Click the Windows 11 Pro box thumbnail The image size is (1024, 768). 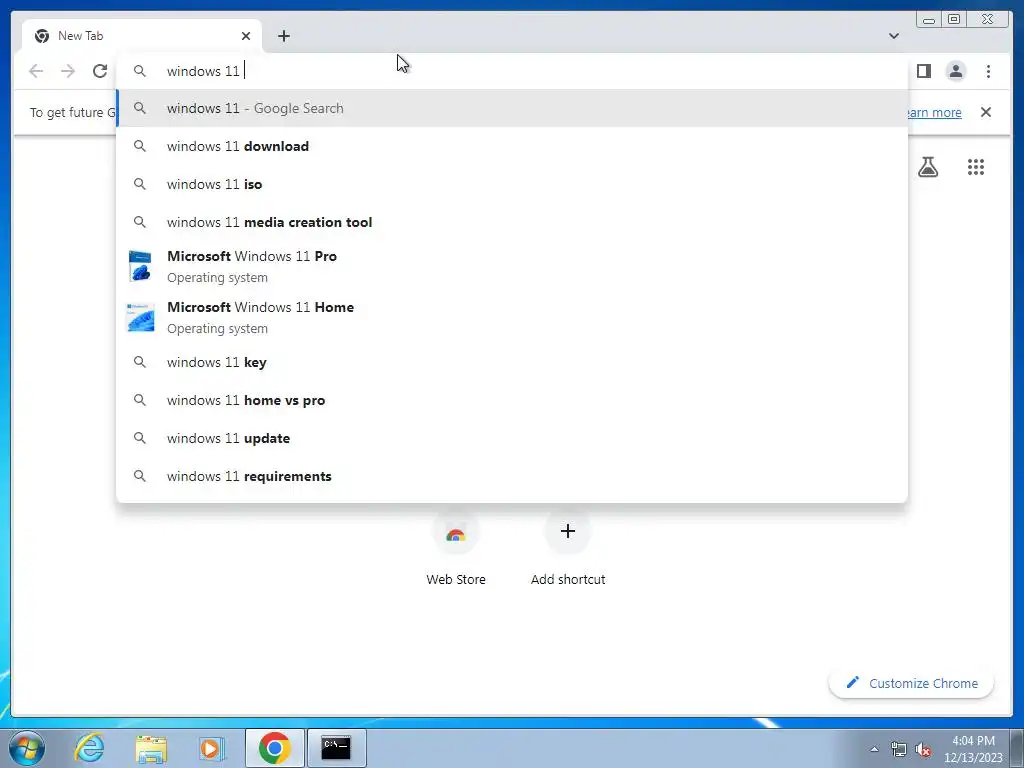click(x=140, y=266)
